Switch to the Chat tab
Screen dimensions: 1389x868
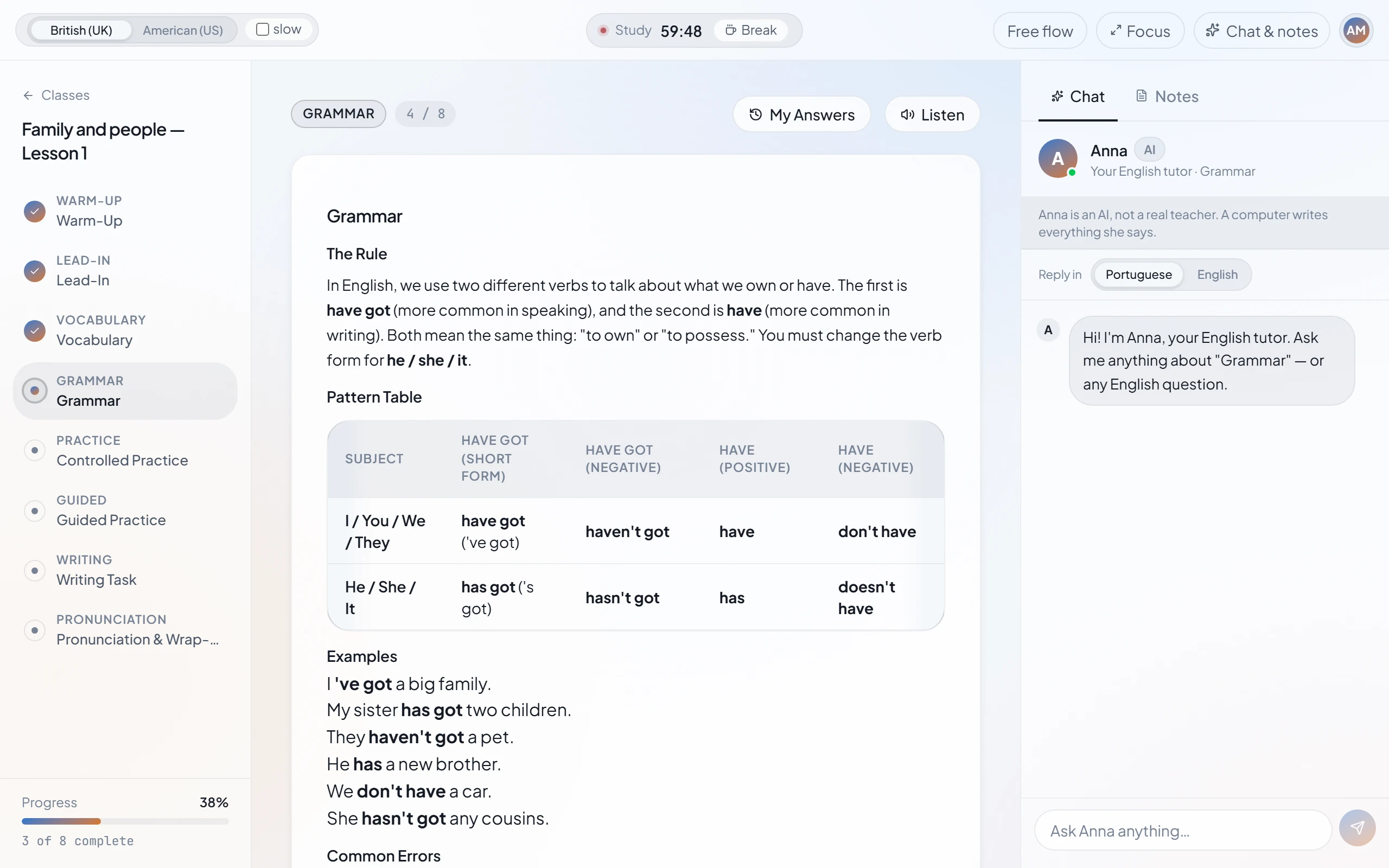click(x=1078, y=97)
